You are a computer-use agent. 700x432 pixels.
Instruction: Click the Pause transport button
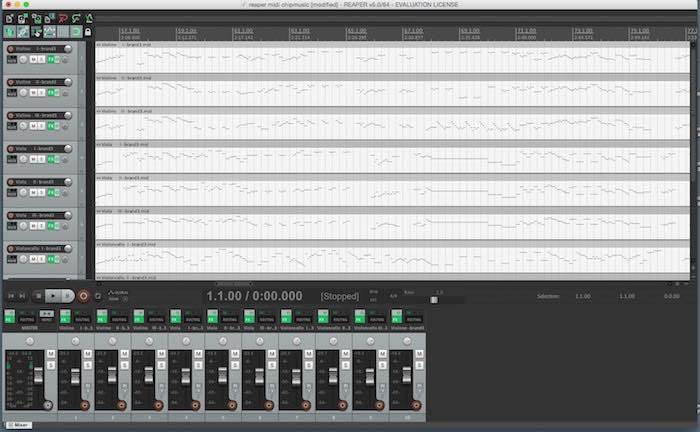pos(67,296)
